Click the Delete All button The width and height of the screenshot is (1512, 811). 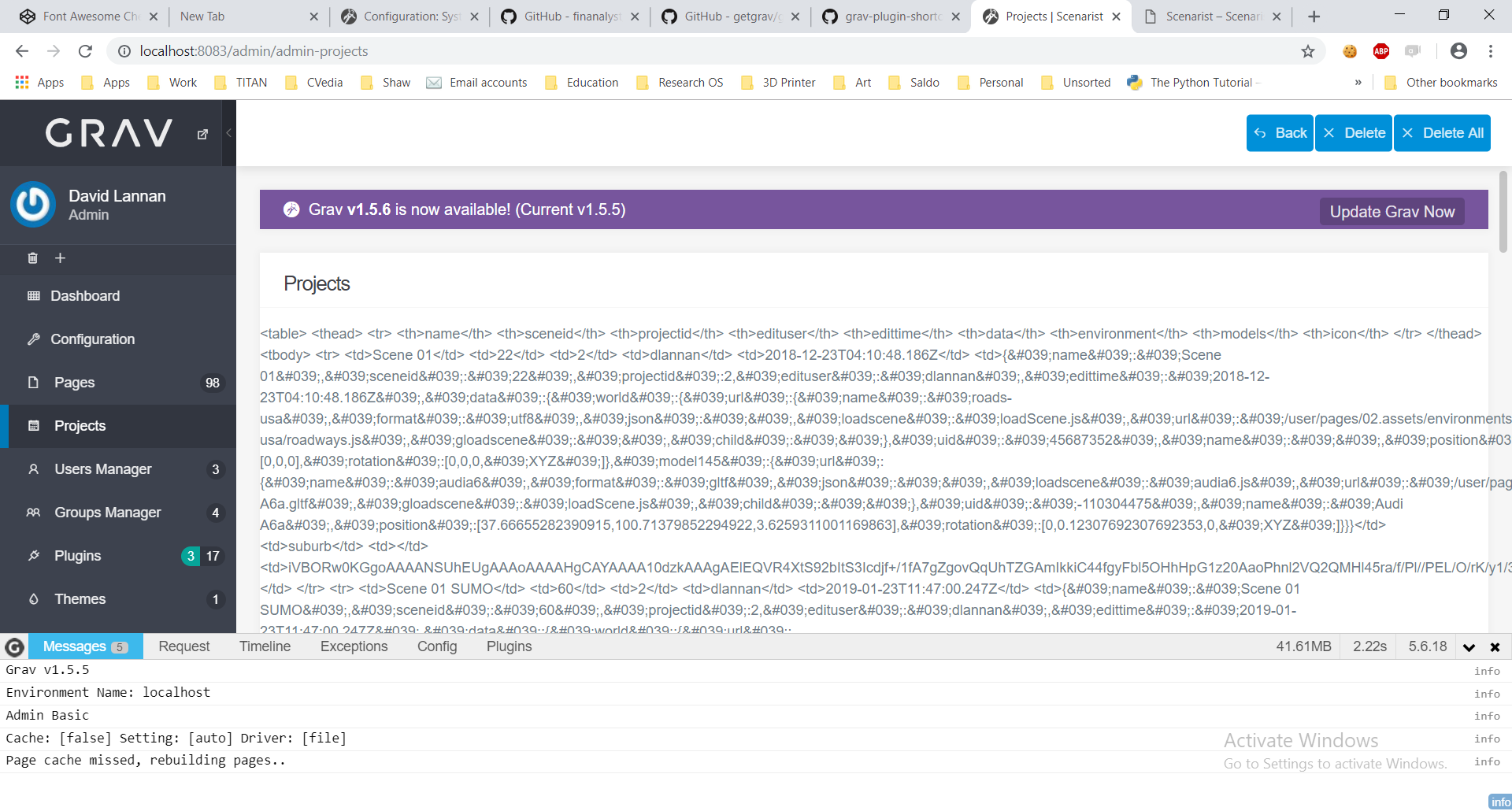[x=1442, y=133]
